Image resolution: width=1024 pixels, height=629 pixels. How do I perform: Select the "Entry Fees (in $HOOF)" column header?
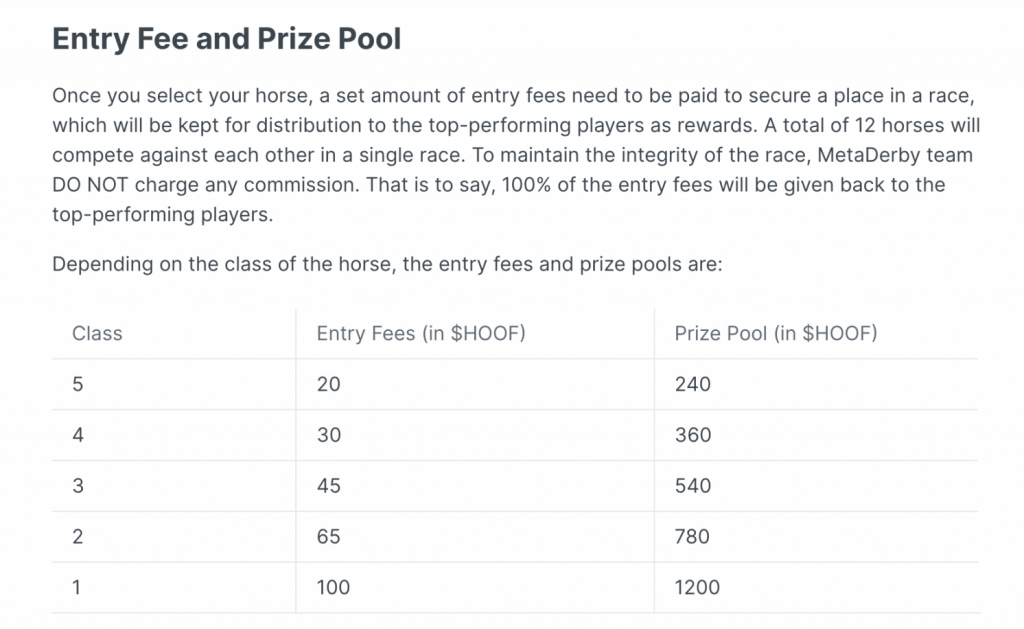coord(420,334)
